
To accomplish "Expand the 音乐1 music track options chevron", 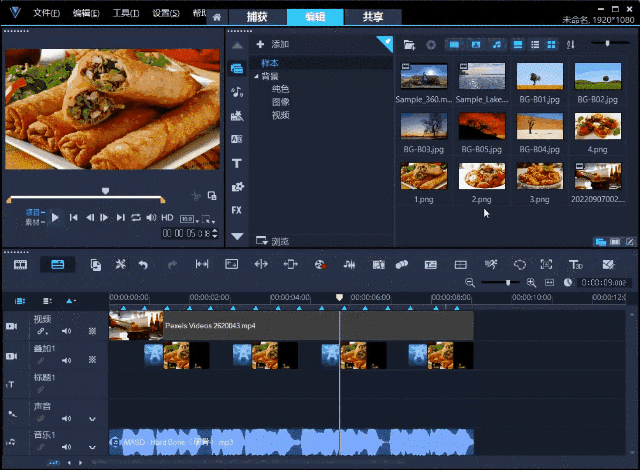I will pyautogui.click(x=92, y=446).
